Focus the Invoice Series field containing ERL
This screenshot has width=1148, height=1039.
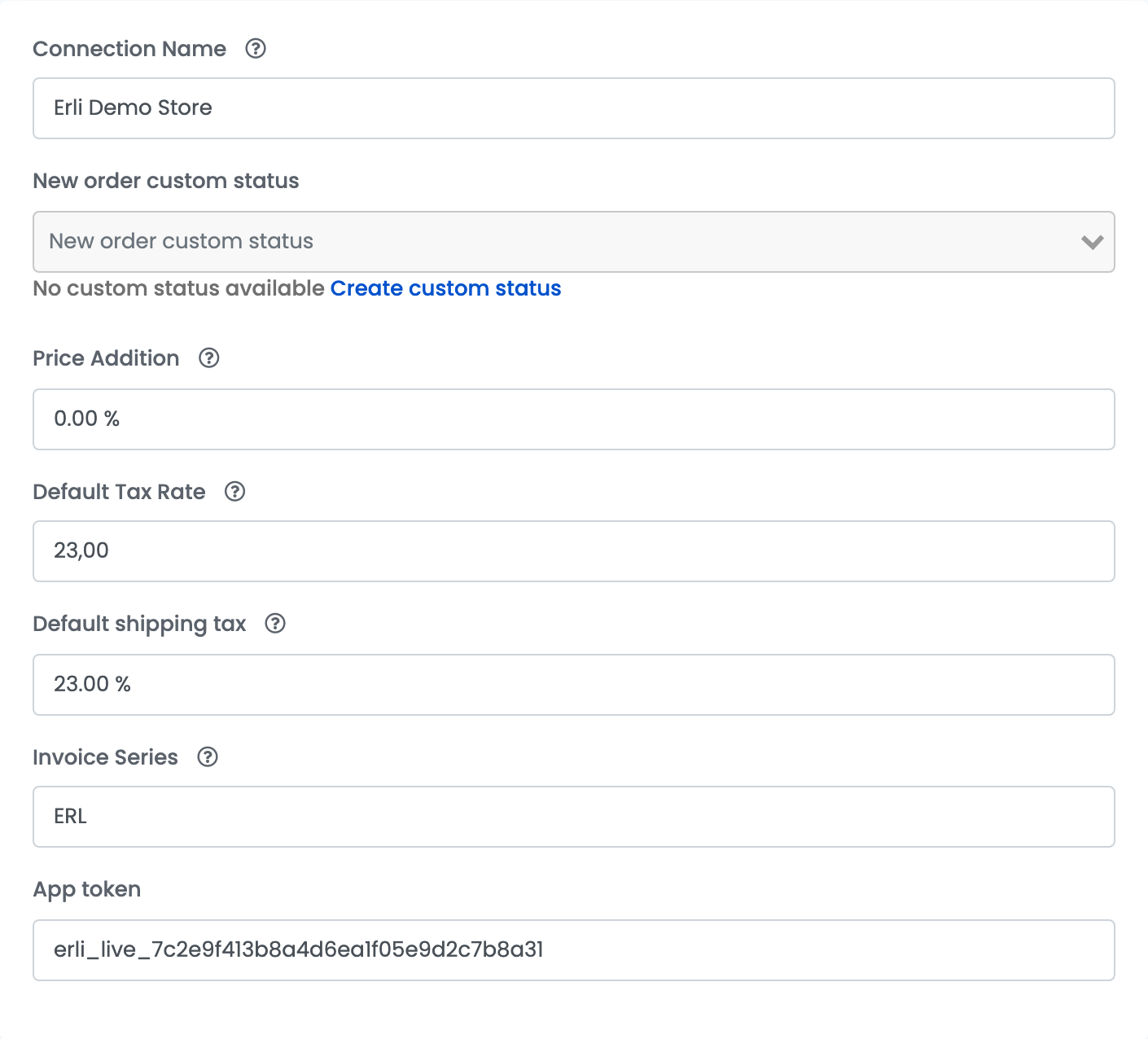pos(573,817)
